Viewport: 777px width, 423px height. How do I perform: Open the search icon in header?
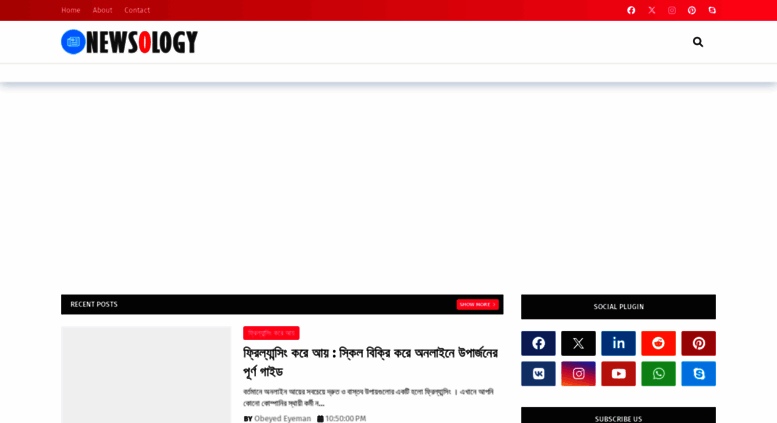click(x=698, y=42)
